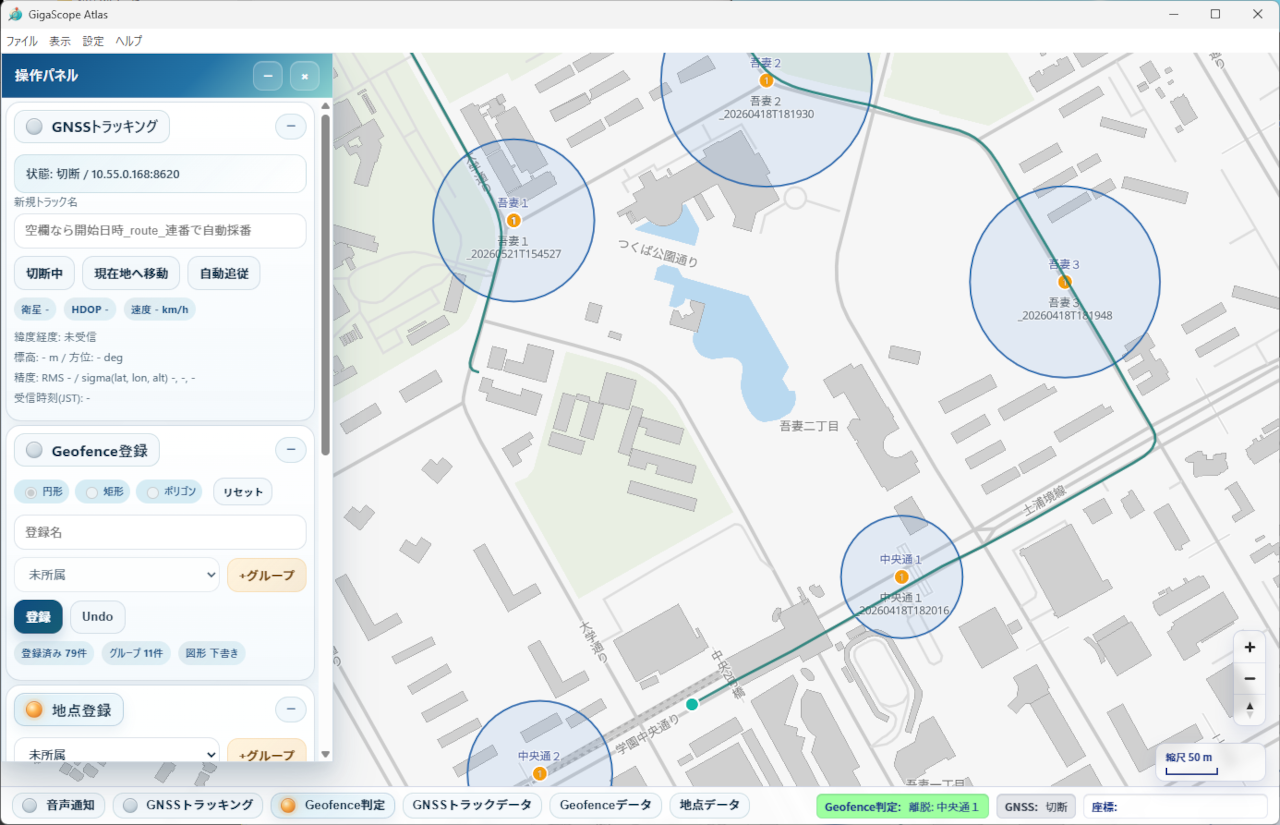Click the 中央通 2 orange marker

[540, 773]
